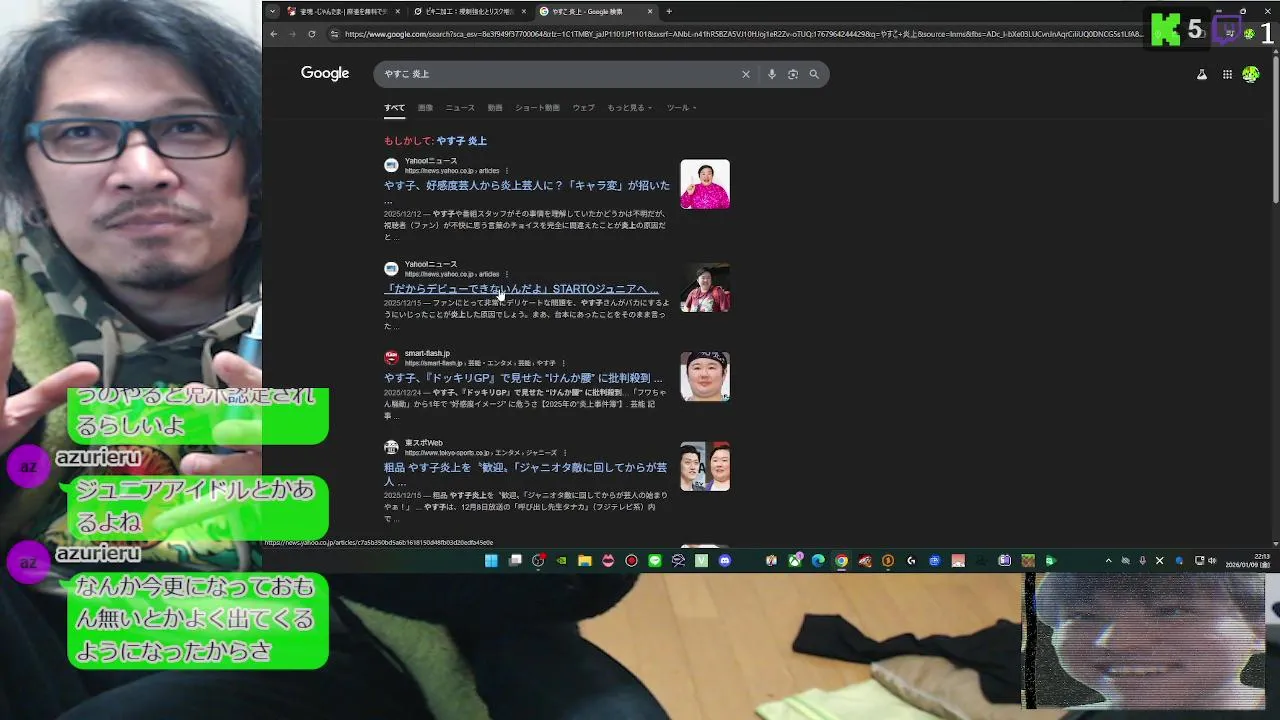Click the thumbnail of STARTOジュニア result
The width and height of the screenshot is (1280, 720).
705,288
